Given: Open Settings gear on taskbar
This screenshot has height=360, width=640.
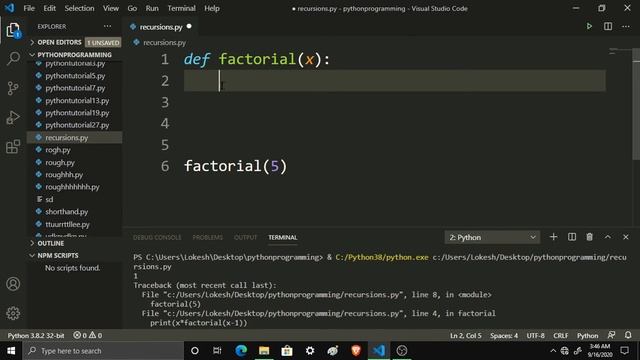Looking at the screenshot, I should [x=310, y=351].
